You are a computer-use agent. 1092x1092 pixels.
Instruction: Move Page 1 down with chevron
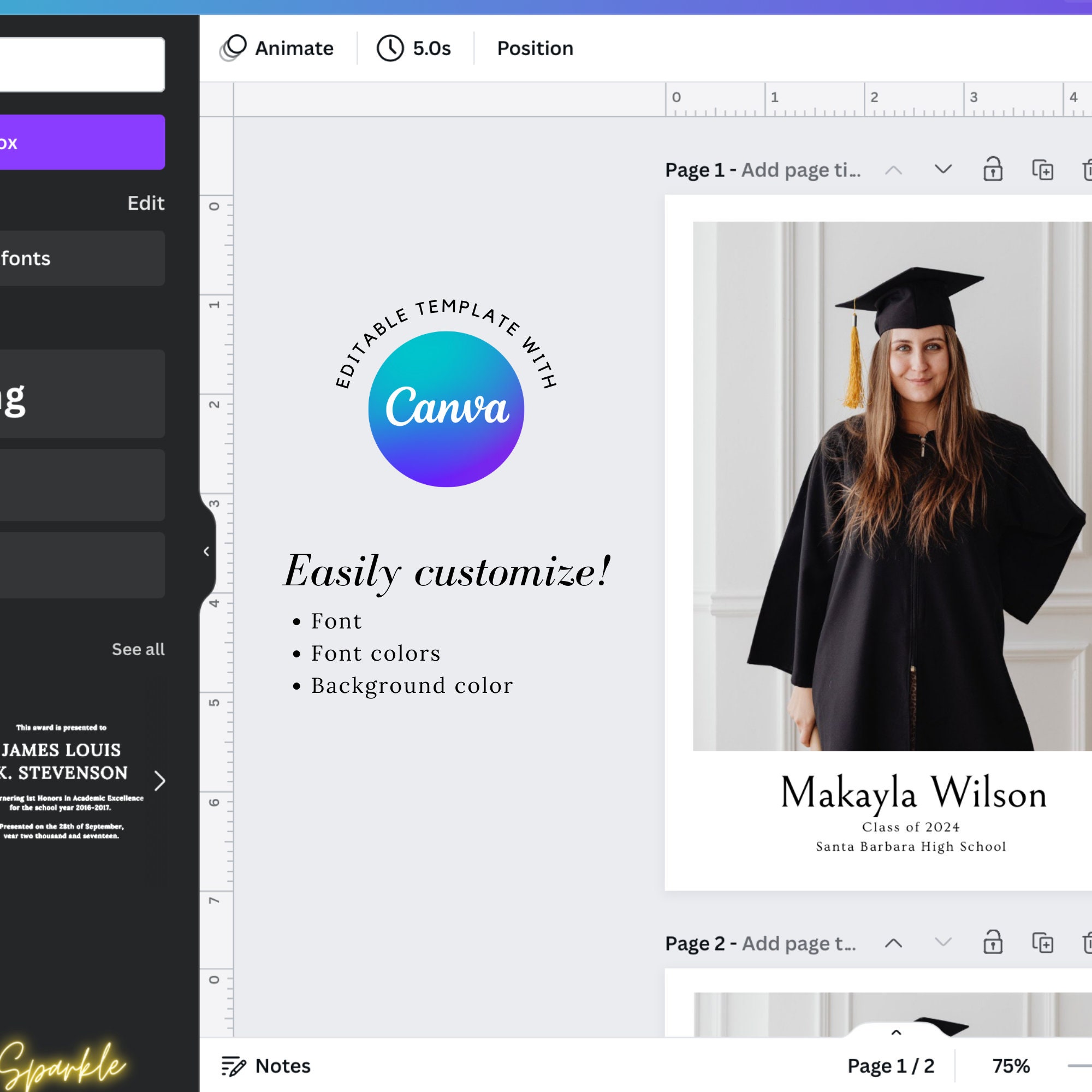click(x=943, y=170)
